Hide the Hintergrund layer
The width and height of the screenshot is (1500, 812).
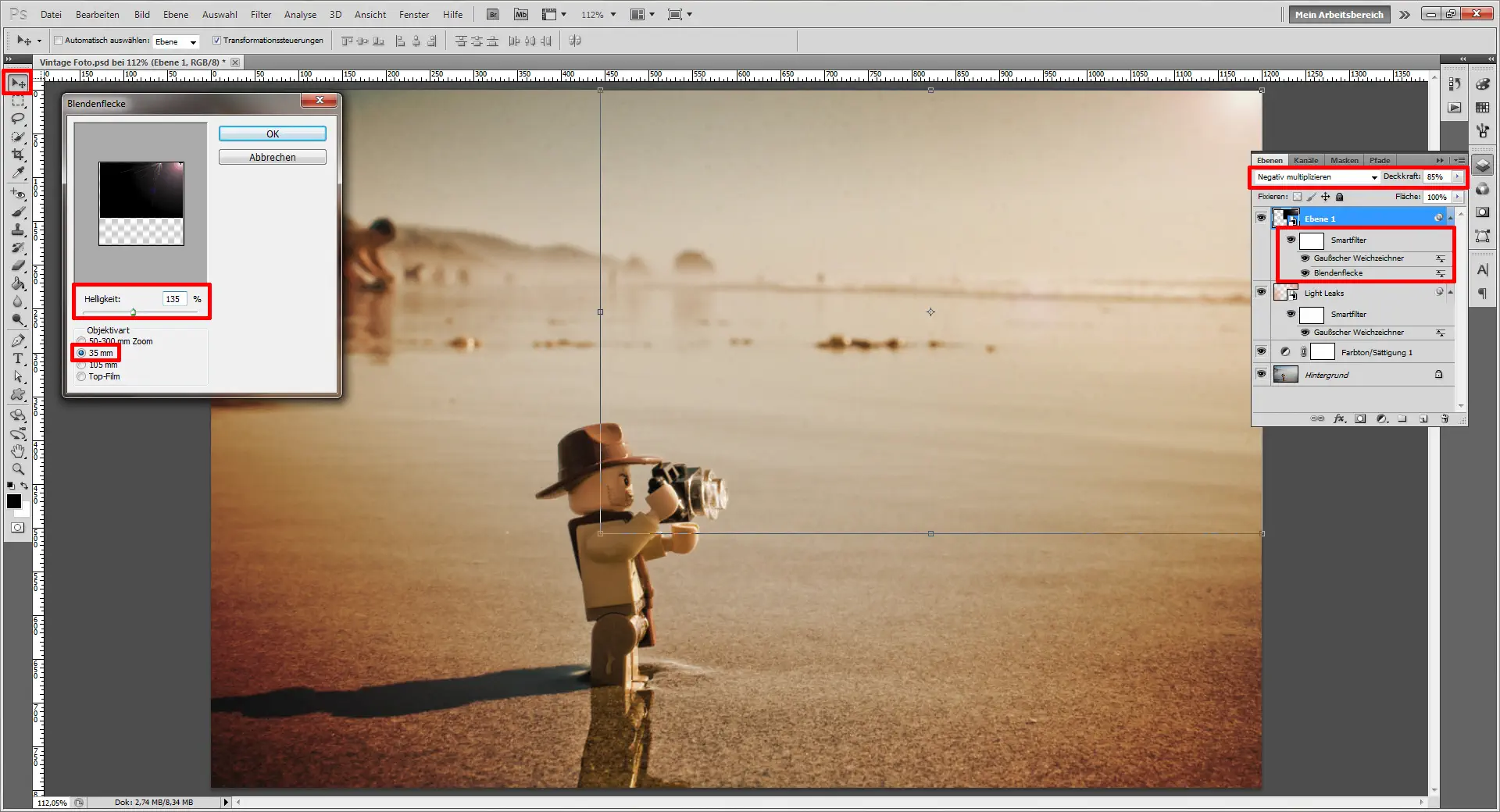tap(1261, 375)
